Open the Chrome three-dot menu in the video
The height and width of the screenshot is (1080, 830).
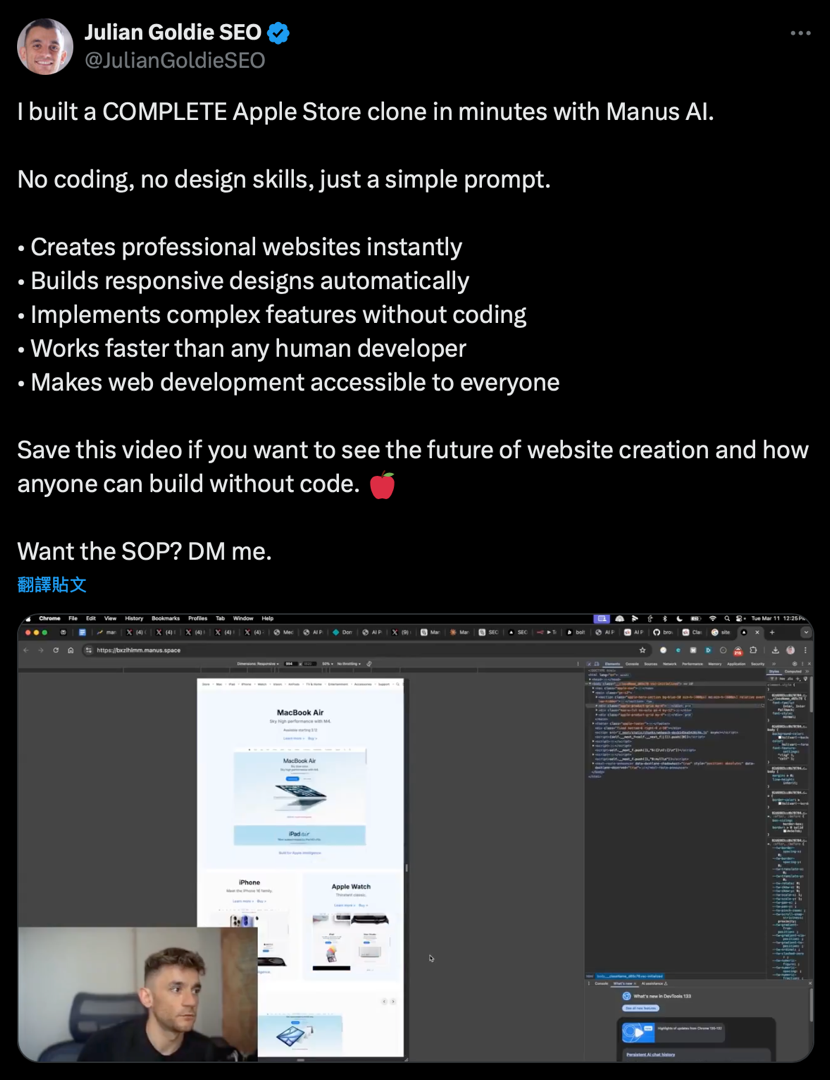coord(805,650)
